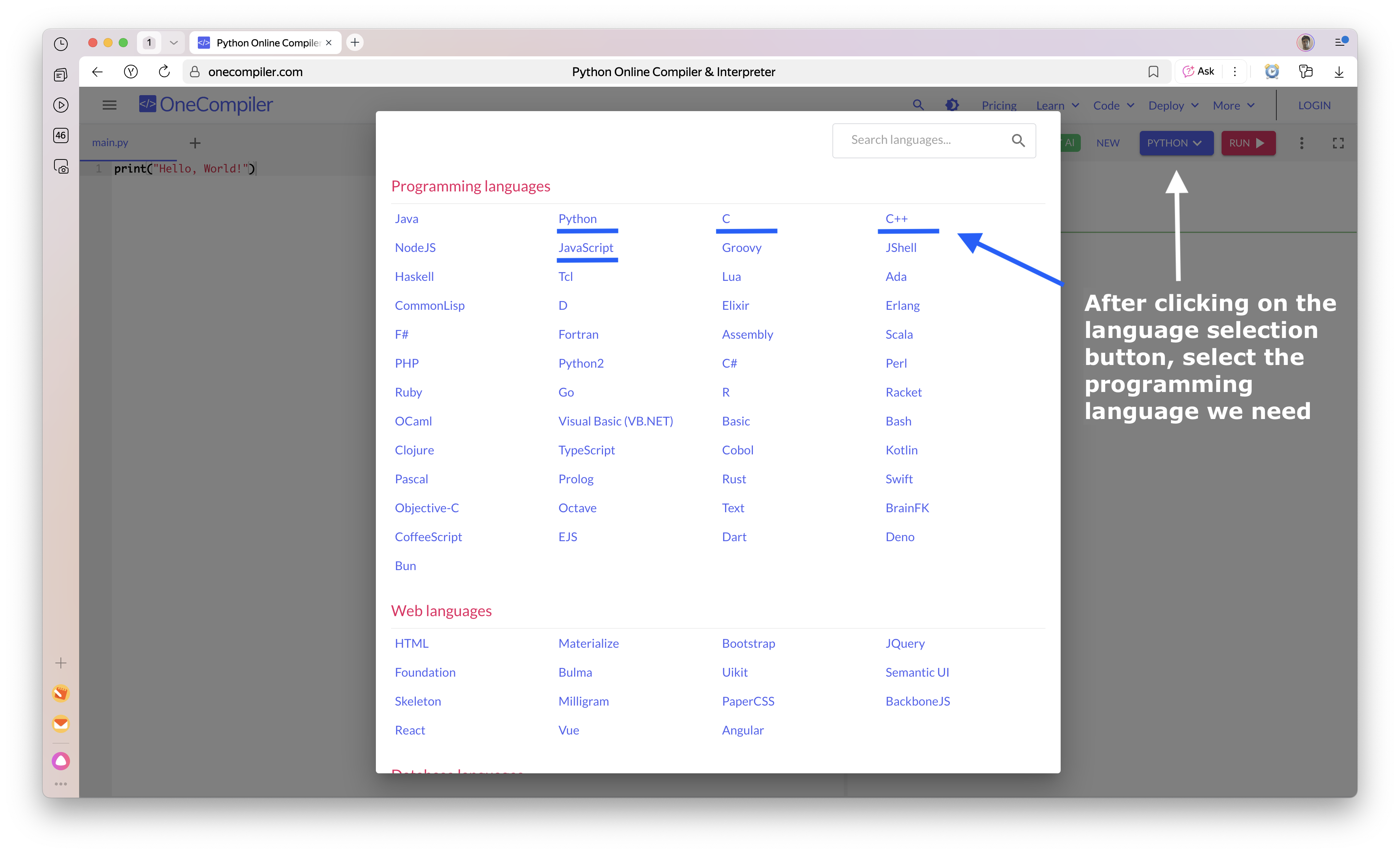The height and width of the screenshot is (854, 1400).
Task: Select NodeJS from the list
Action: point(415,248)
